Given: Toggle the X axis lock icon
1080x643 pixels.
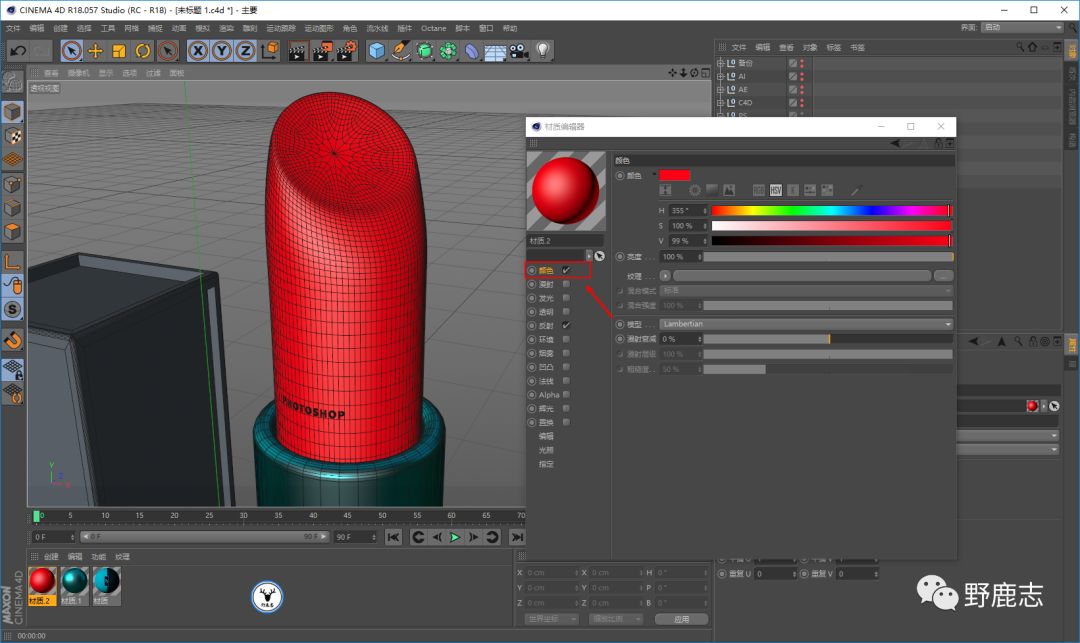Looking at the screenshot, I should pos(198,50).
